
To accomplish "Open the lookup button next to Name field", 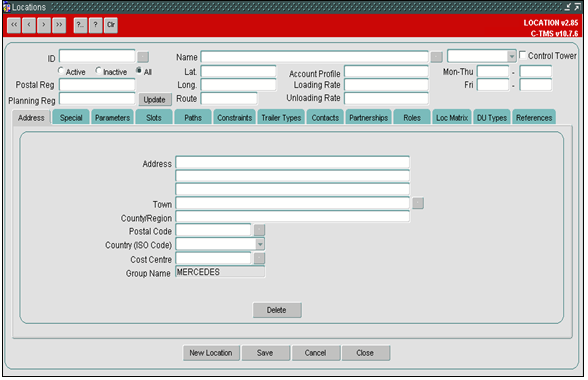I will [x=436, y=57].
